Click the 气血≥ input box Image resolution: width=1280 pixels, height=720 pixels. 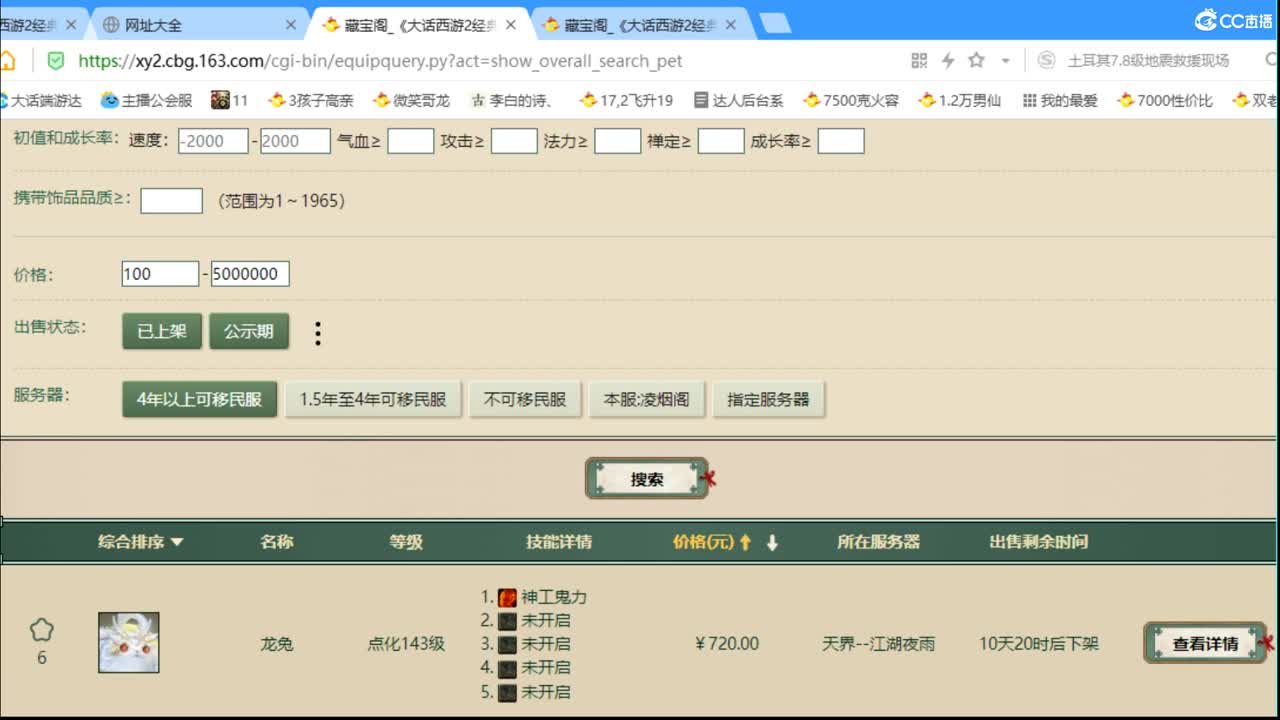pos(410,141)
